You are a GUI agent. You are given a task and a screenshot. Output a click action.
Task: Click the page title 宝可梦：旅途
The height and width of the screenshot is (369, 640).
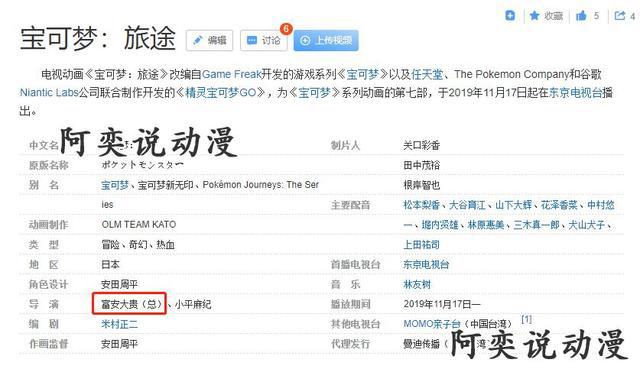click(x=98, y=38)
